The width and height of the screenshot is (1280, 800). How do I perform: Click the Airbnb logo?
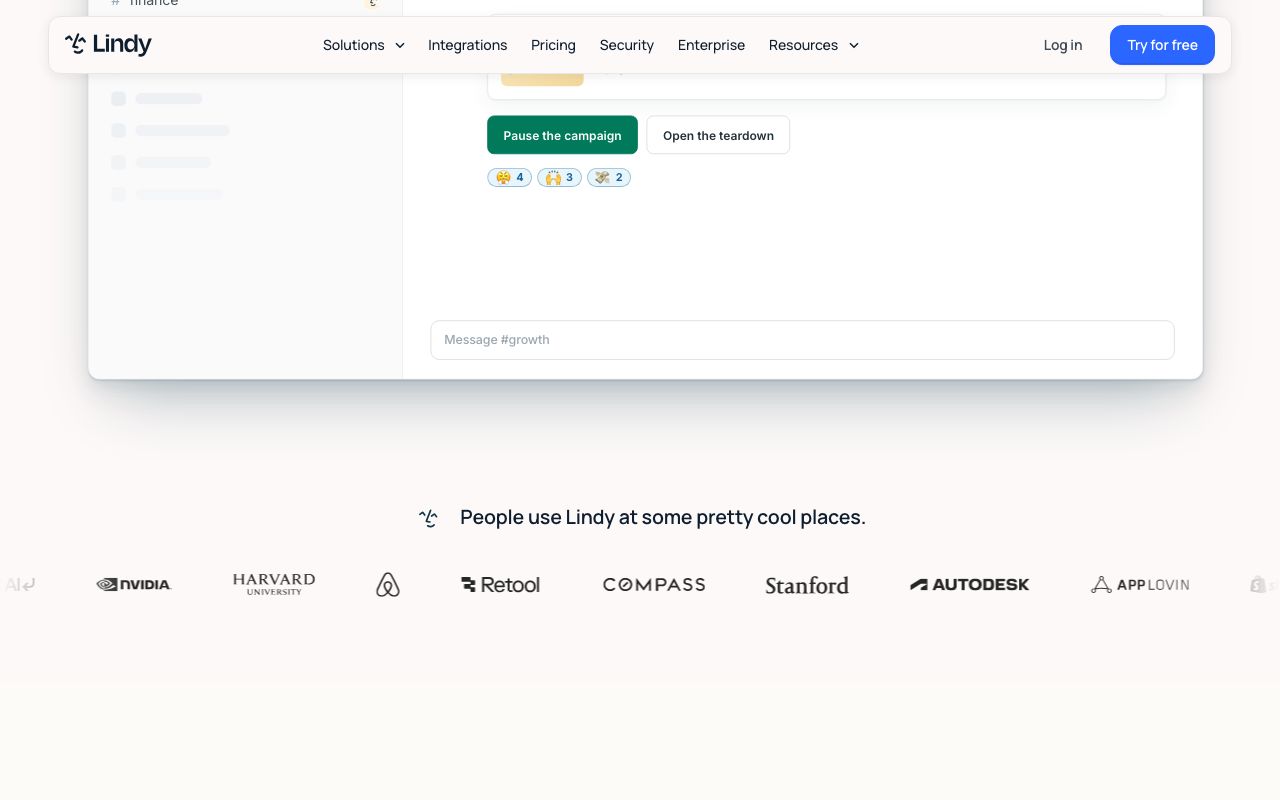[x=388, y=584]
